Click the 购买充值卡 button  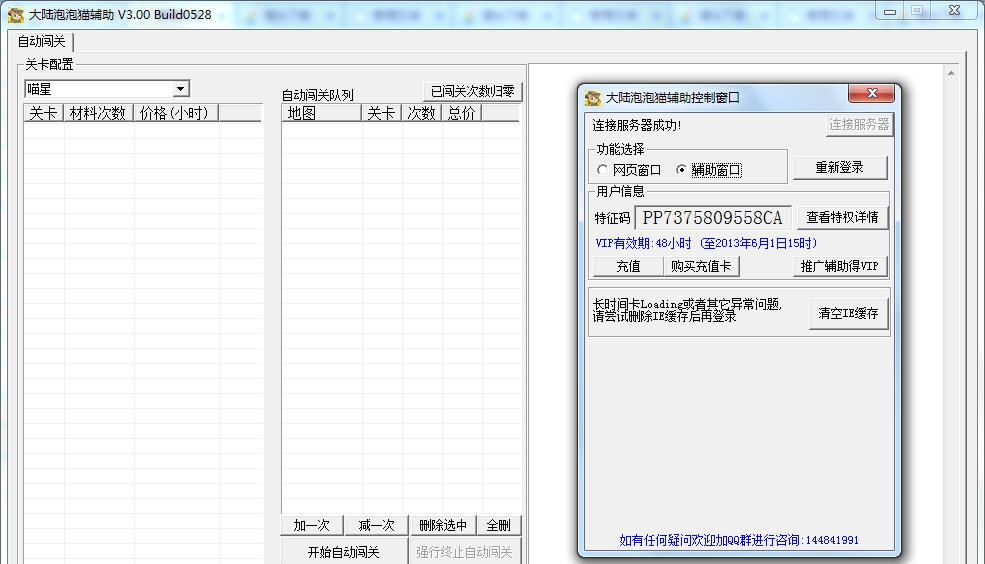[x=701, y=266]
